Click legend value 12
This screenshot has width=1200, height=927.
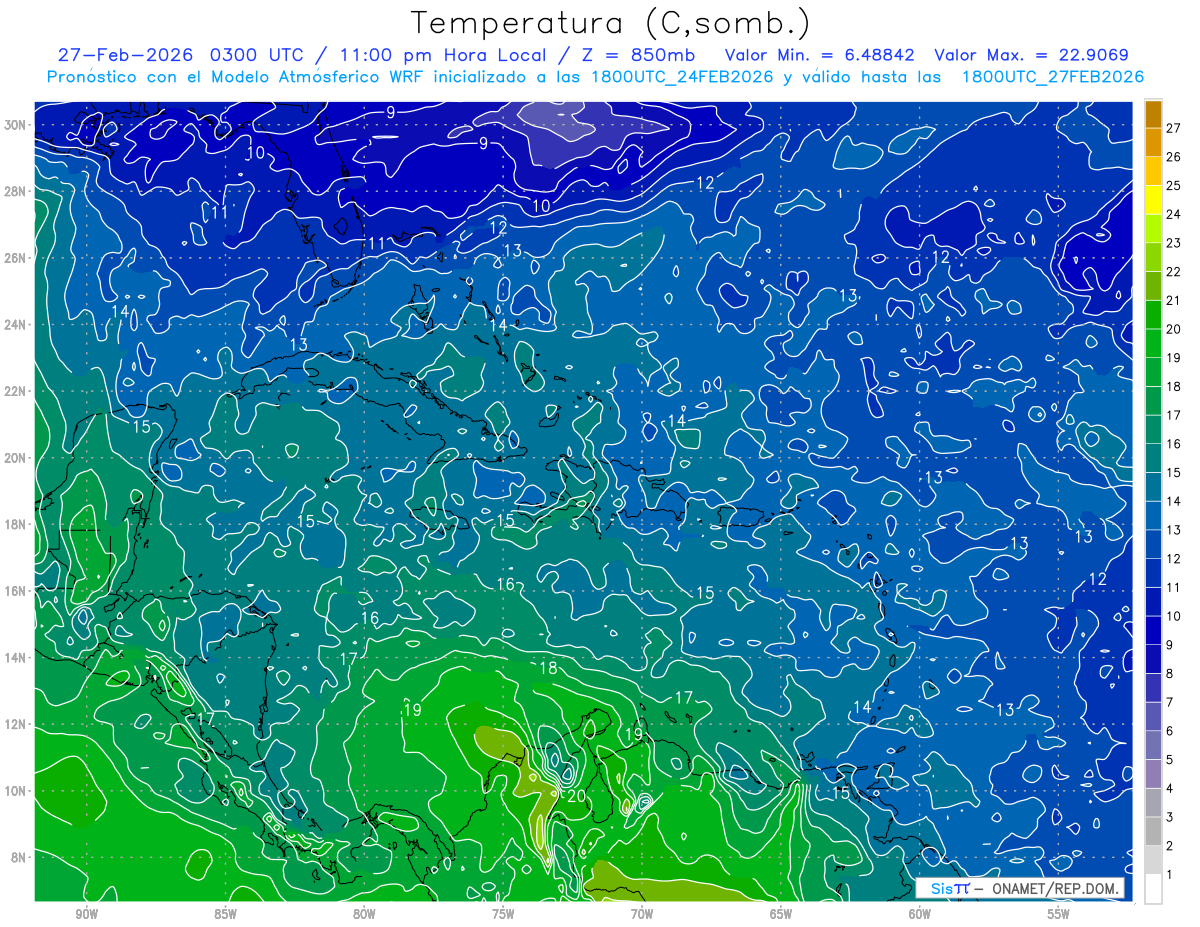click(x=1175, y=558)
